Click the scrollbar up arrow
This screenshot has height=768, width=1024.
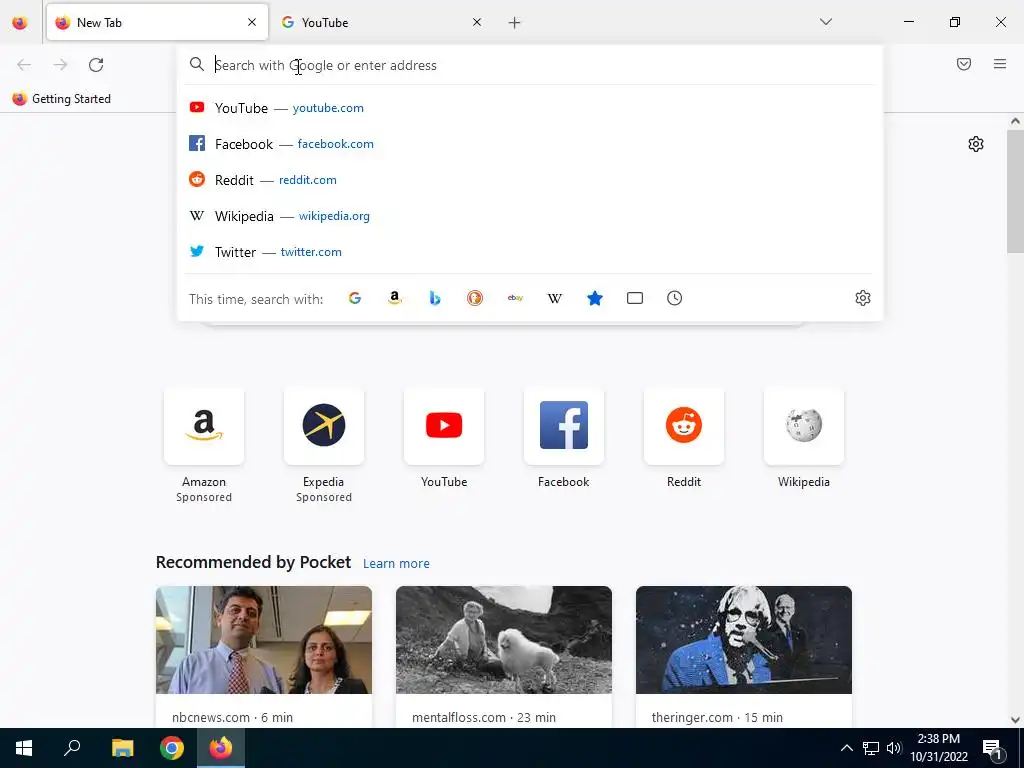pos(1015,121)
